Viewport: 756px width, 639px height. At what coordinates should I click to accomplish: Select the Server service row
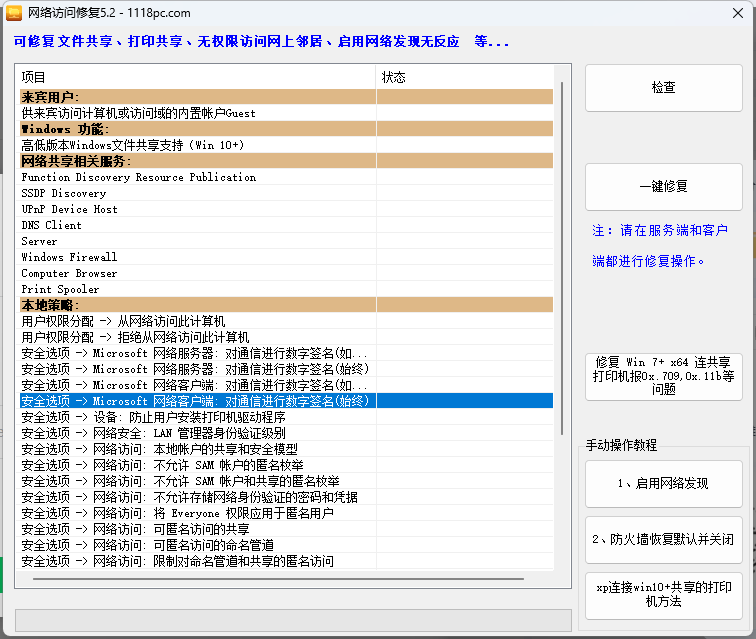pyautogui.click(x=286, y=241)
